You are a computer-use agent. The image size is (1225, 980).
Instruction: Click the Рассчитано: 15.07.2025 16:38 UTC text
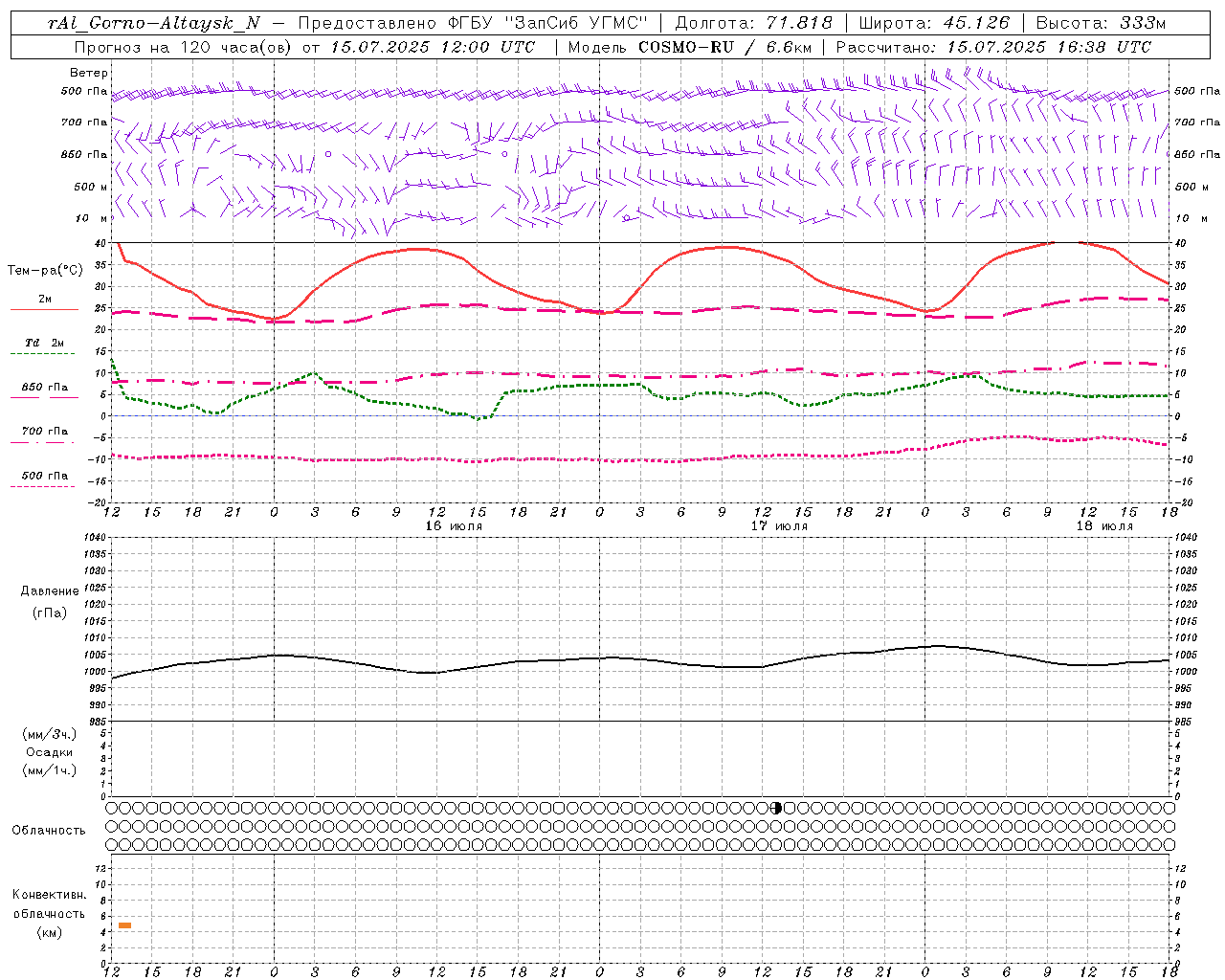coord(993,47)
